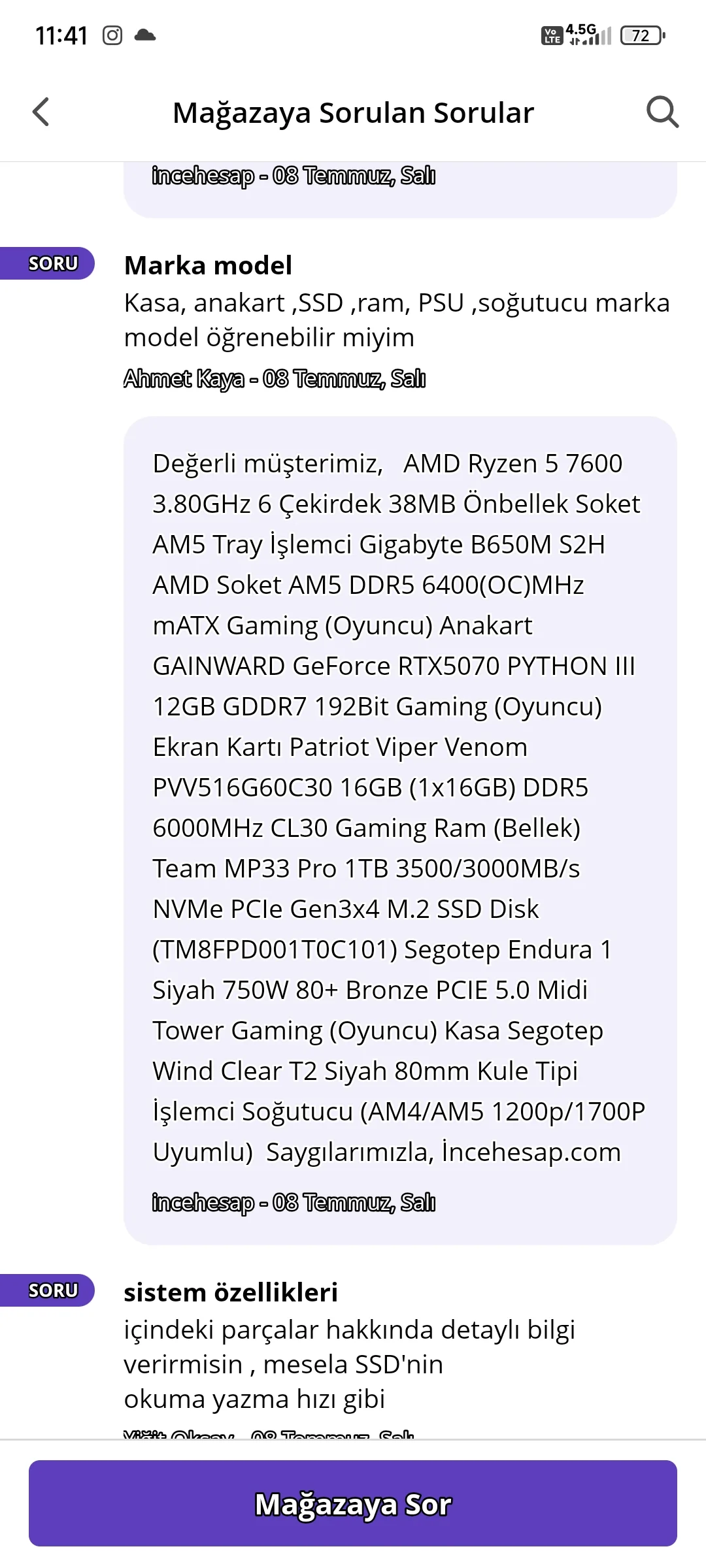Tap the topmost "incehesap - 08 Temmuz, Salı" signature
706x1568 pixels.
click(x=294, y=176)
